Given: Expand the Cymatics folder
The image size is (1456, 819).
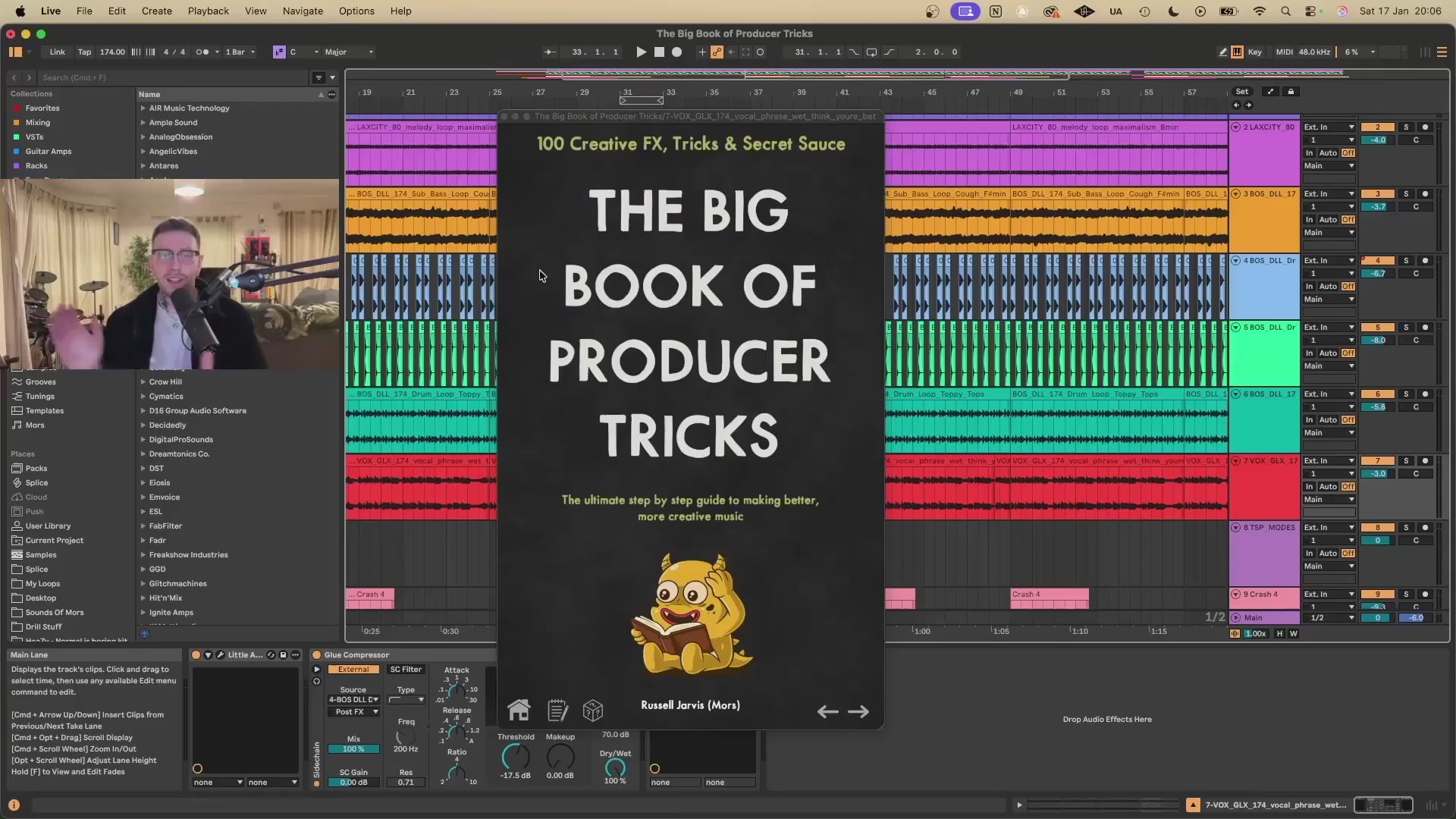Looking at the screenshot, I should pos(143,397).
